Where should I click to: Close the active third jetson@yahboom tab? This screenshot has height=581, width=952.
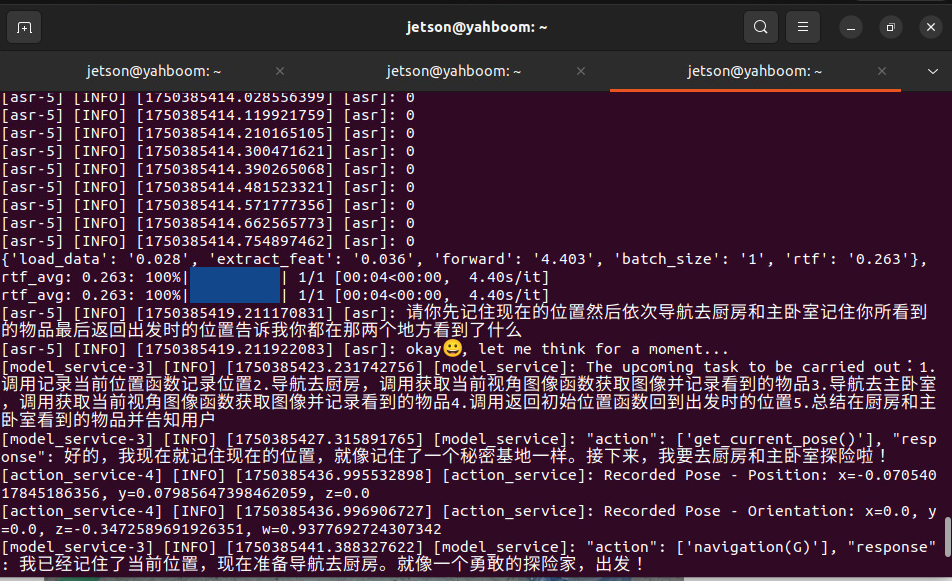point(882,71)
